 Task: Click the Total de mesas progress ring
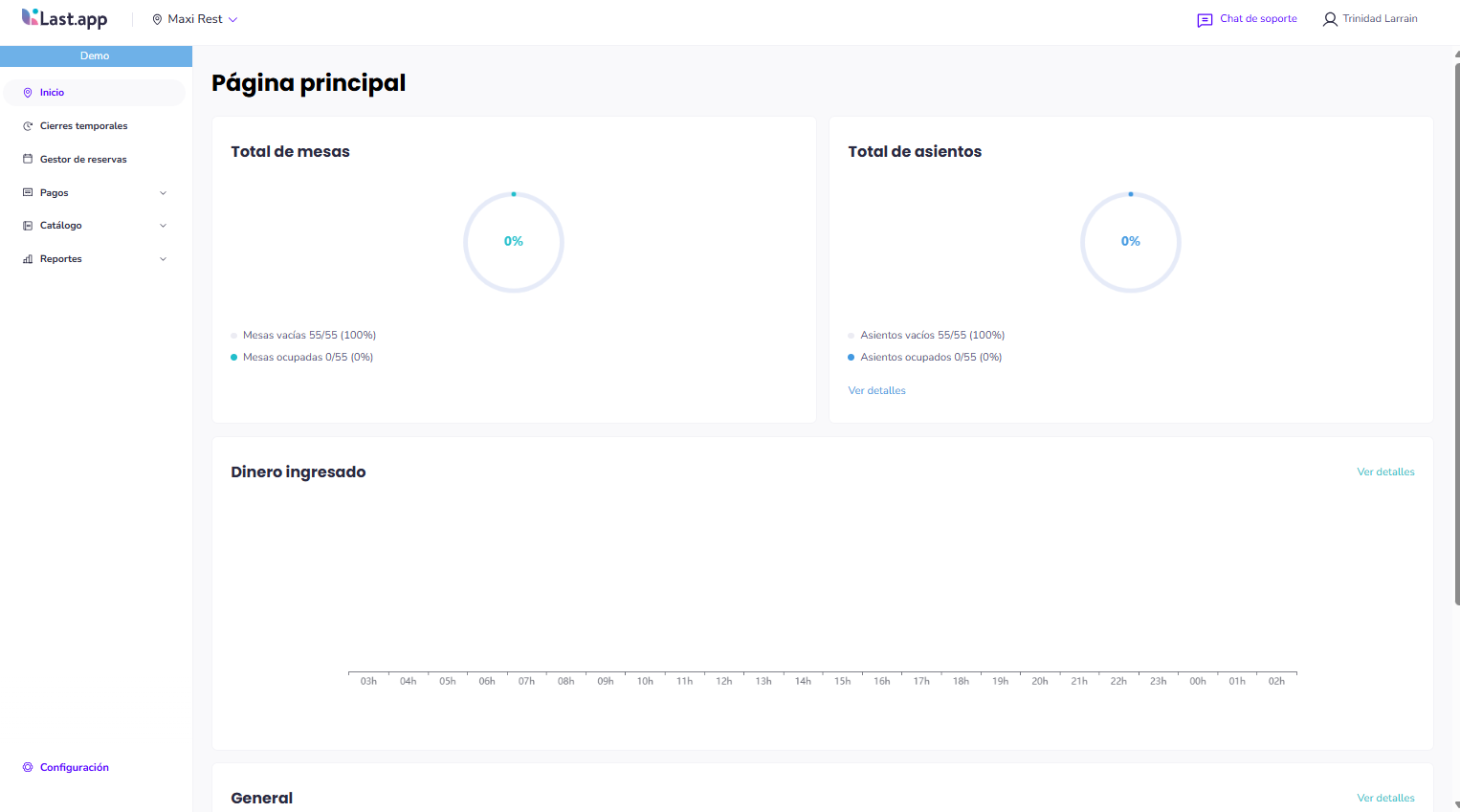coord(514,242)
